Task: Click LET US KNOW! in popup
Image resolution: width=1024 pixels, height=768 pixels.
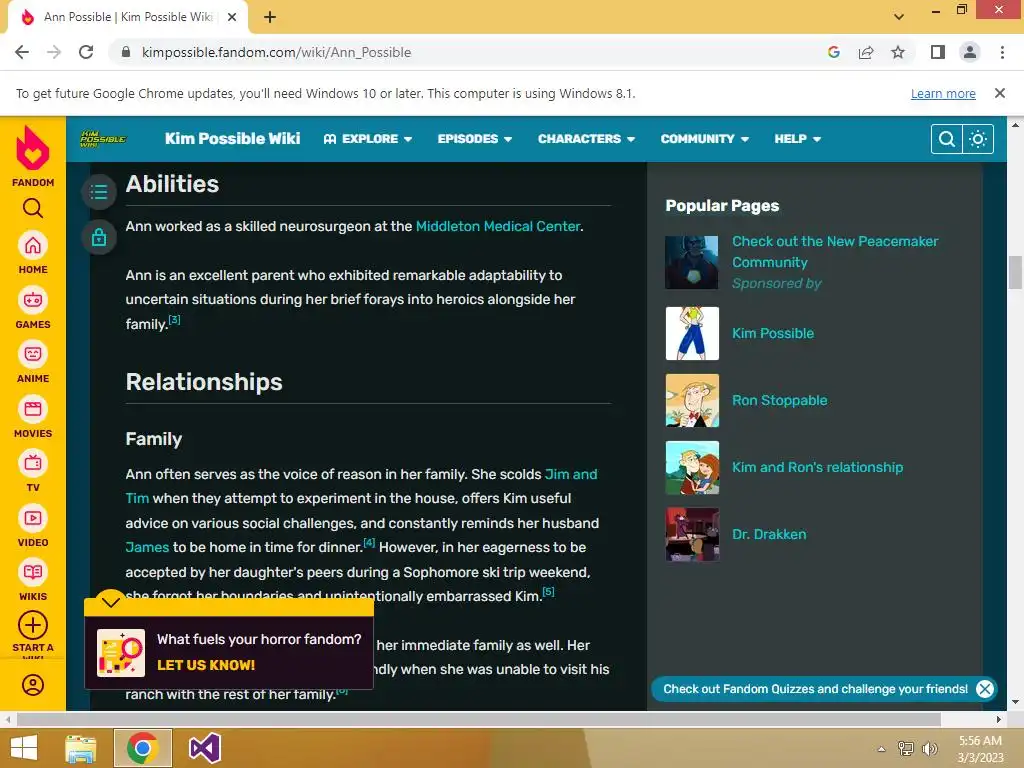Action: [x=206, y=665]
